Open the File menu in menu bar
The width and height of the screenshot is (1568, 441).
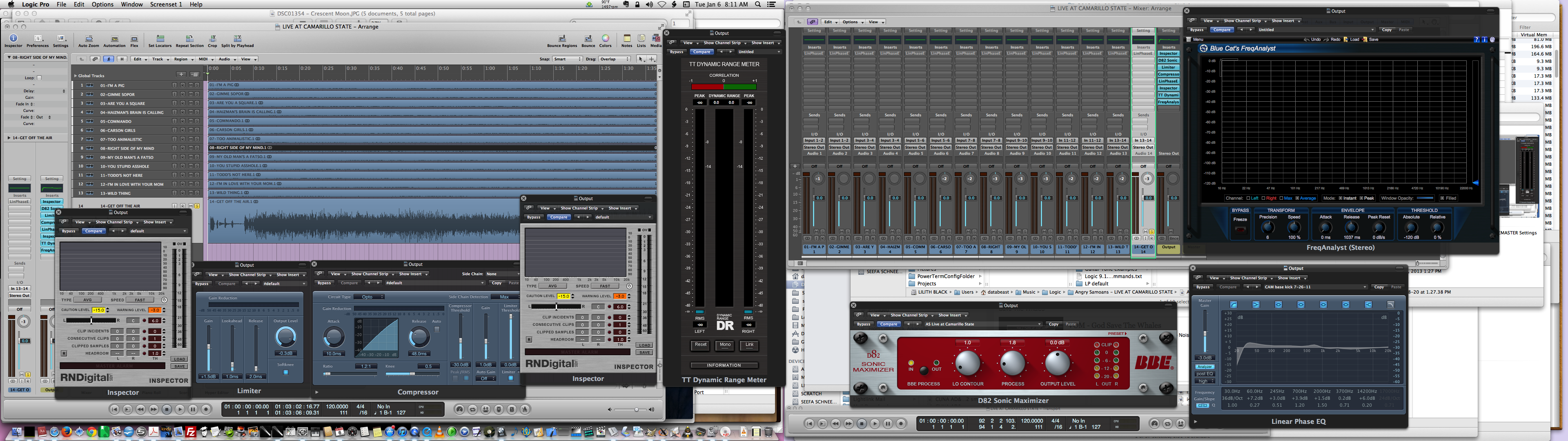(62, 4)
